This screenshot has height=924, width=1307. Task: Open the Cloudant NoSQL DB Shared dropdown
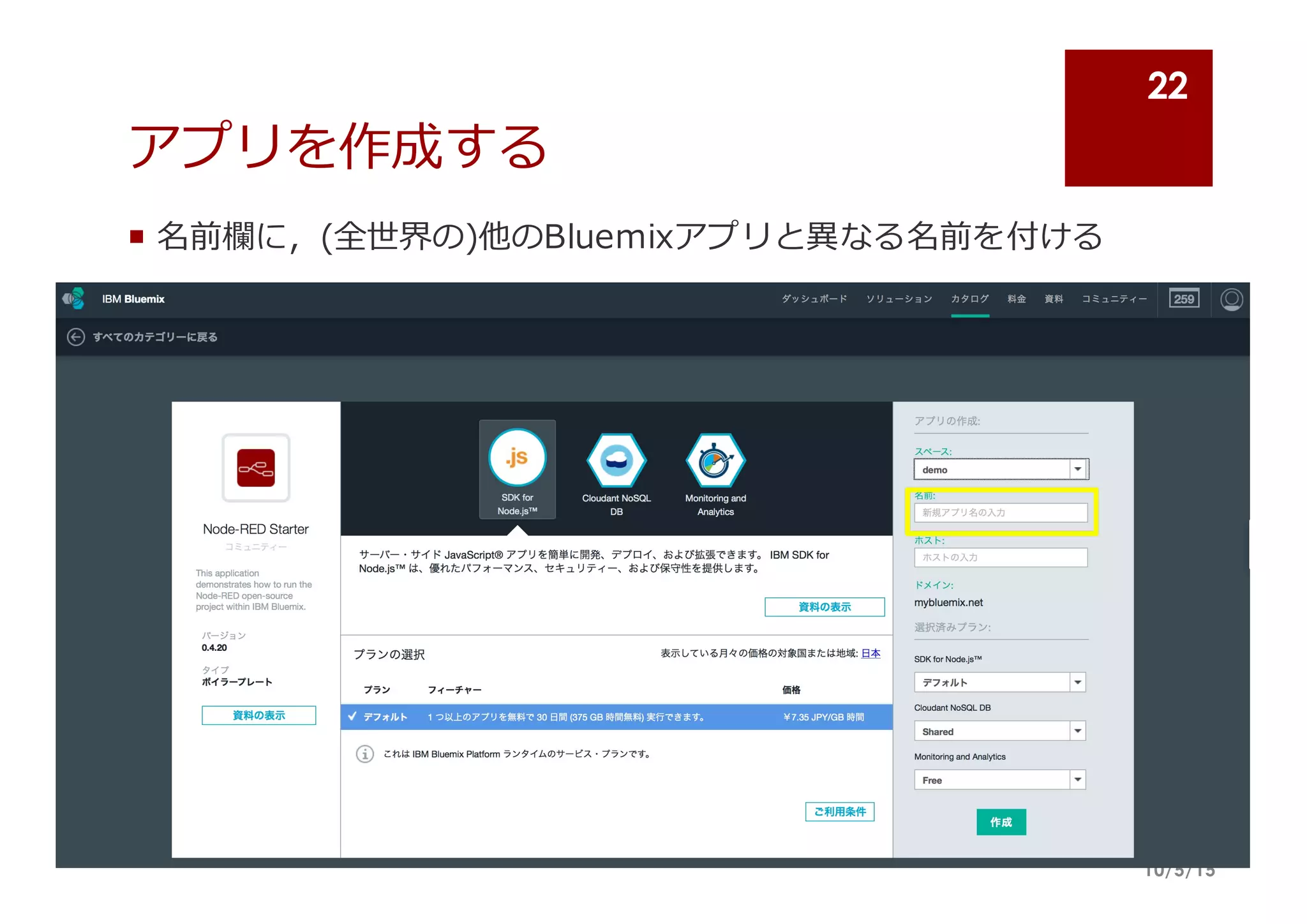click(x=1000, y=731)
